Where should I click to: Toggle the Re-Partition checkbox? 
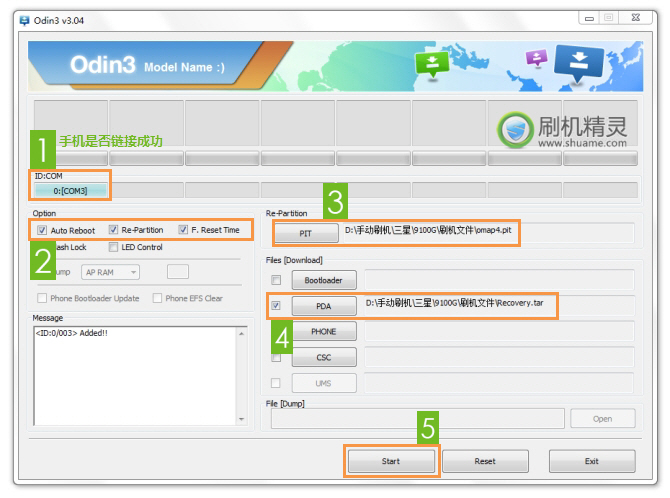tap(113, 230)
